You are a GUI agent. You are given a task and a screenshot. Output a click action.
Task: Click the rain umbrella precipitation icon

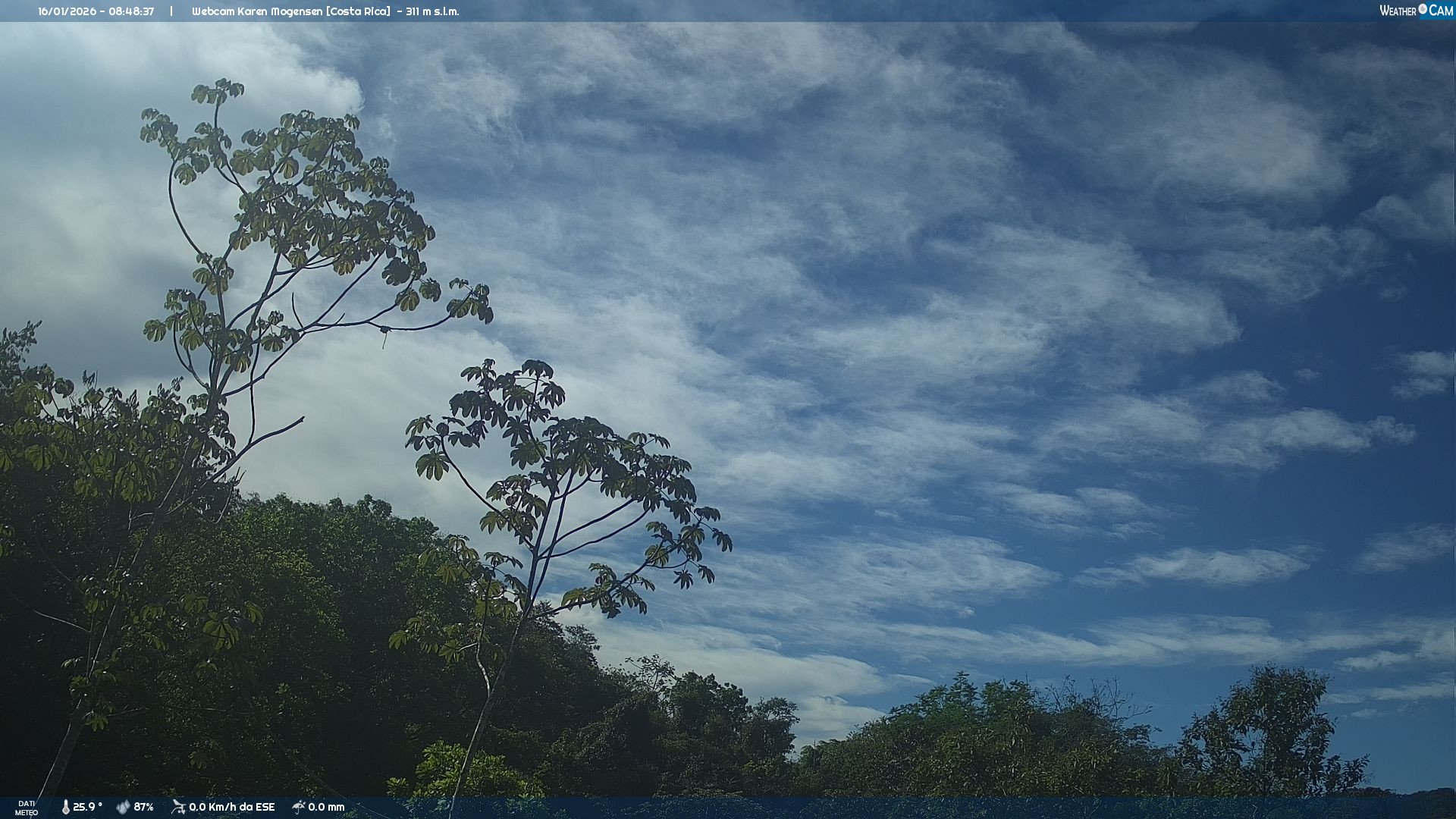[298, 807]
